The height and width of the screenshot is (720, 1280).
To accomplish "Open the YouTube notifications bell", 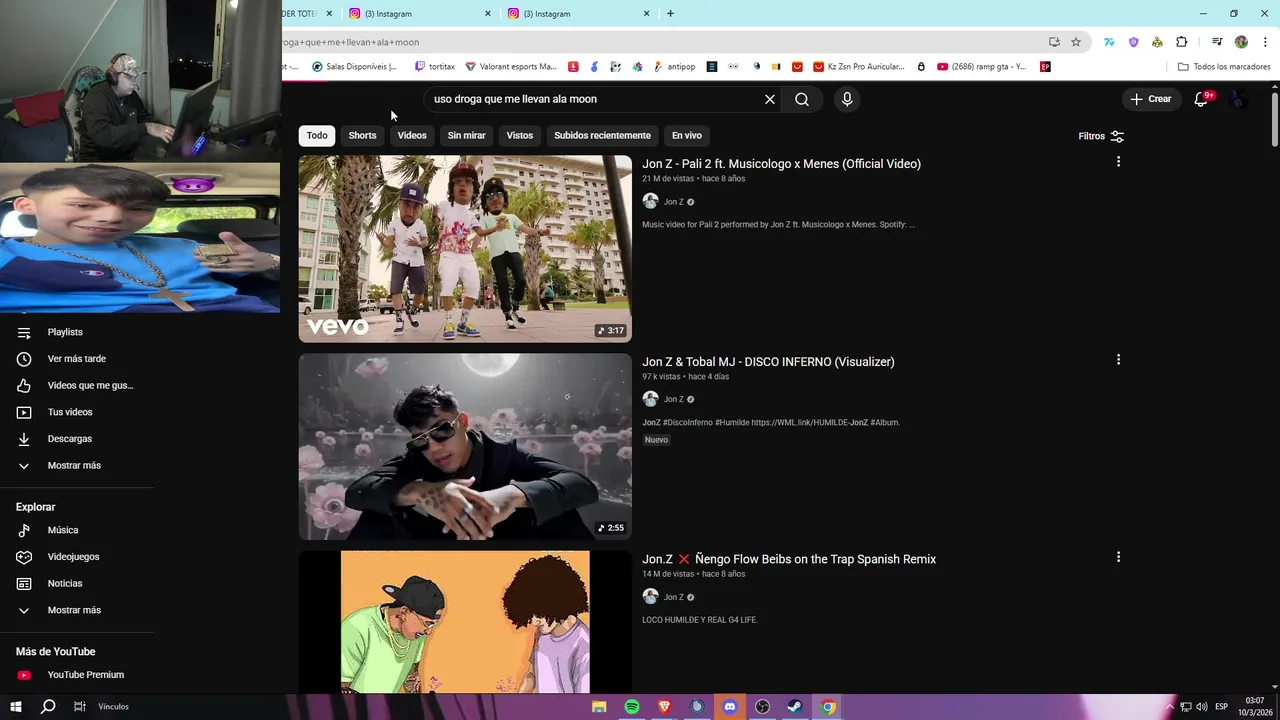I will (x=1202, y=99).
